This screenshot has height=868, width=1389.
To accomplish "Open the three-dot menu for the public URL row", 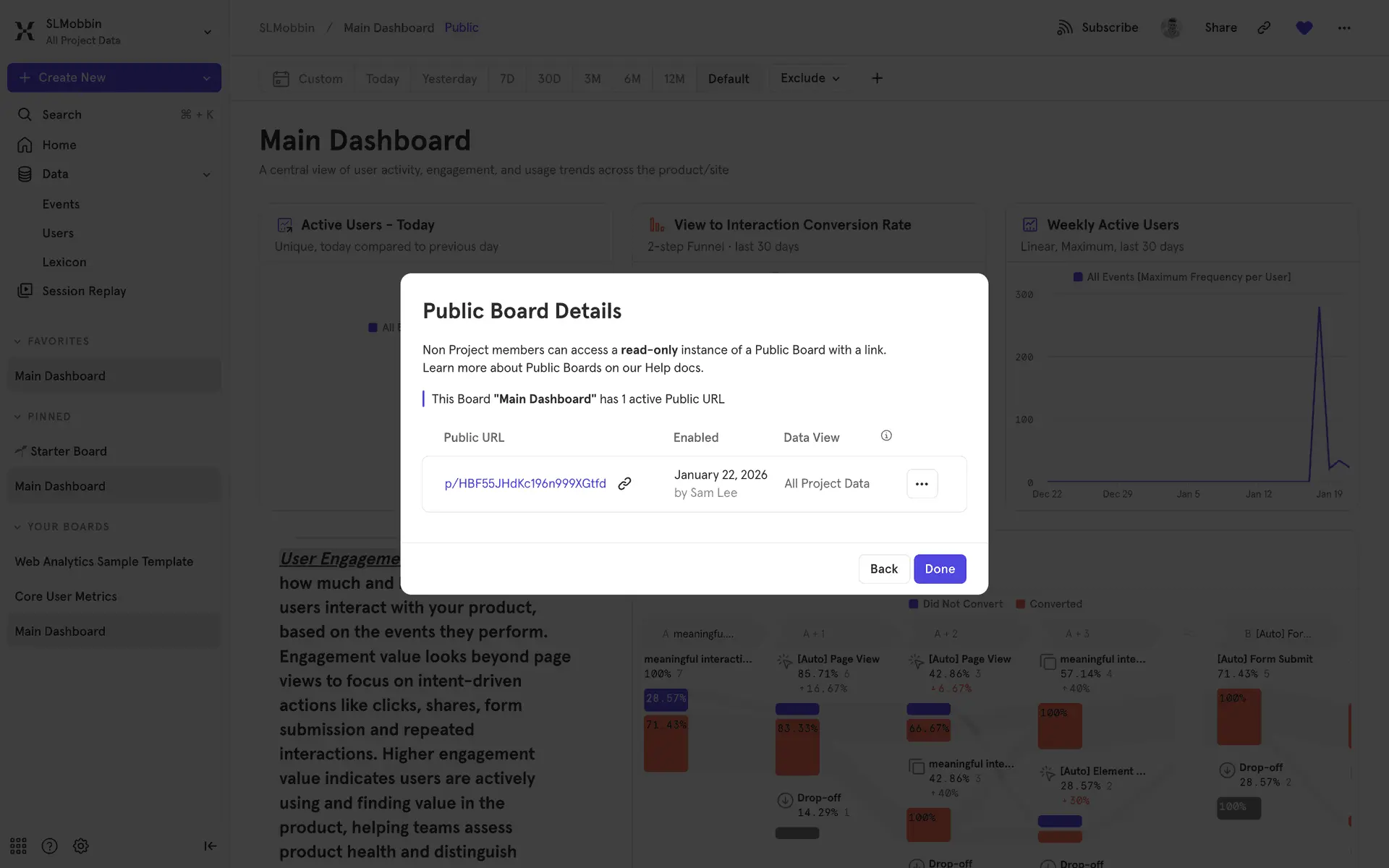I will (x=922, y=484).
